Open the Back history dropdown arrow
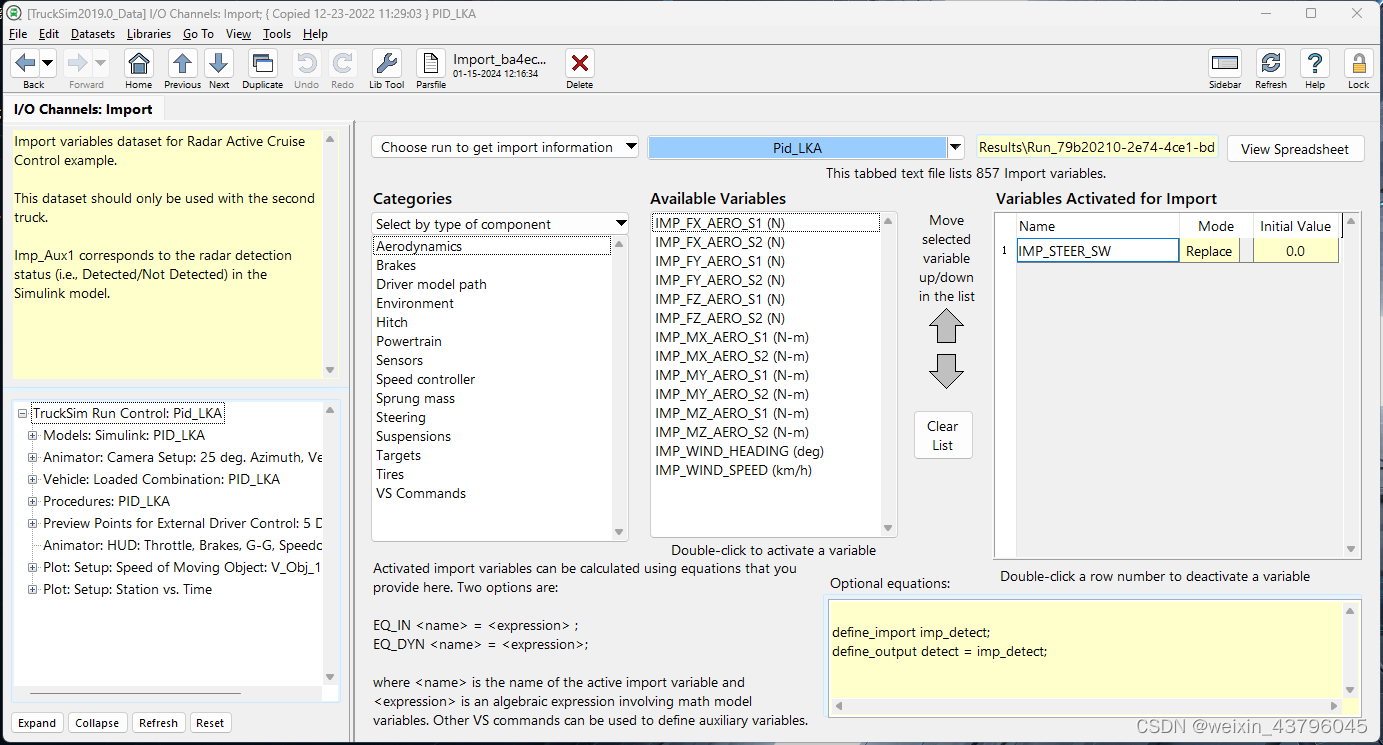 pyautogui.click(x=48, y=64)
